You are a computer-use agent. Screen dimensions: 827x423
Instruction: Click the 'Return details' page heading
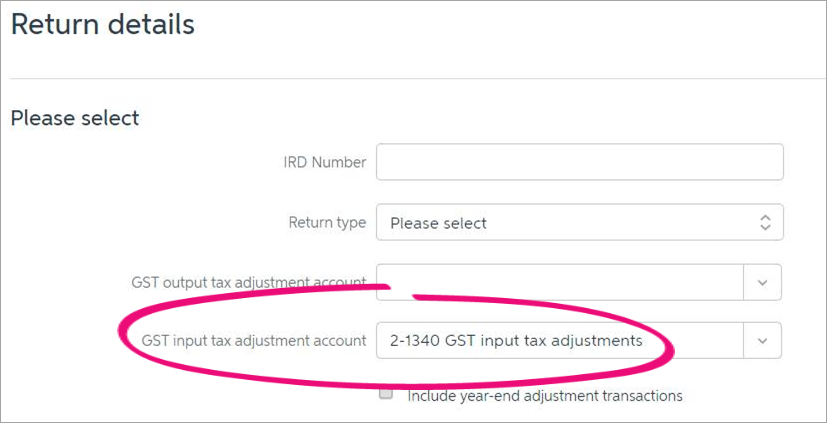103,25
